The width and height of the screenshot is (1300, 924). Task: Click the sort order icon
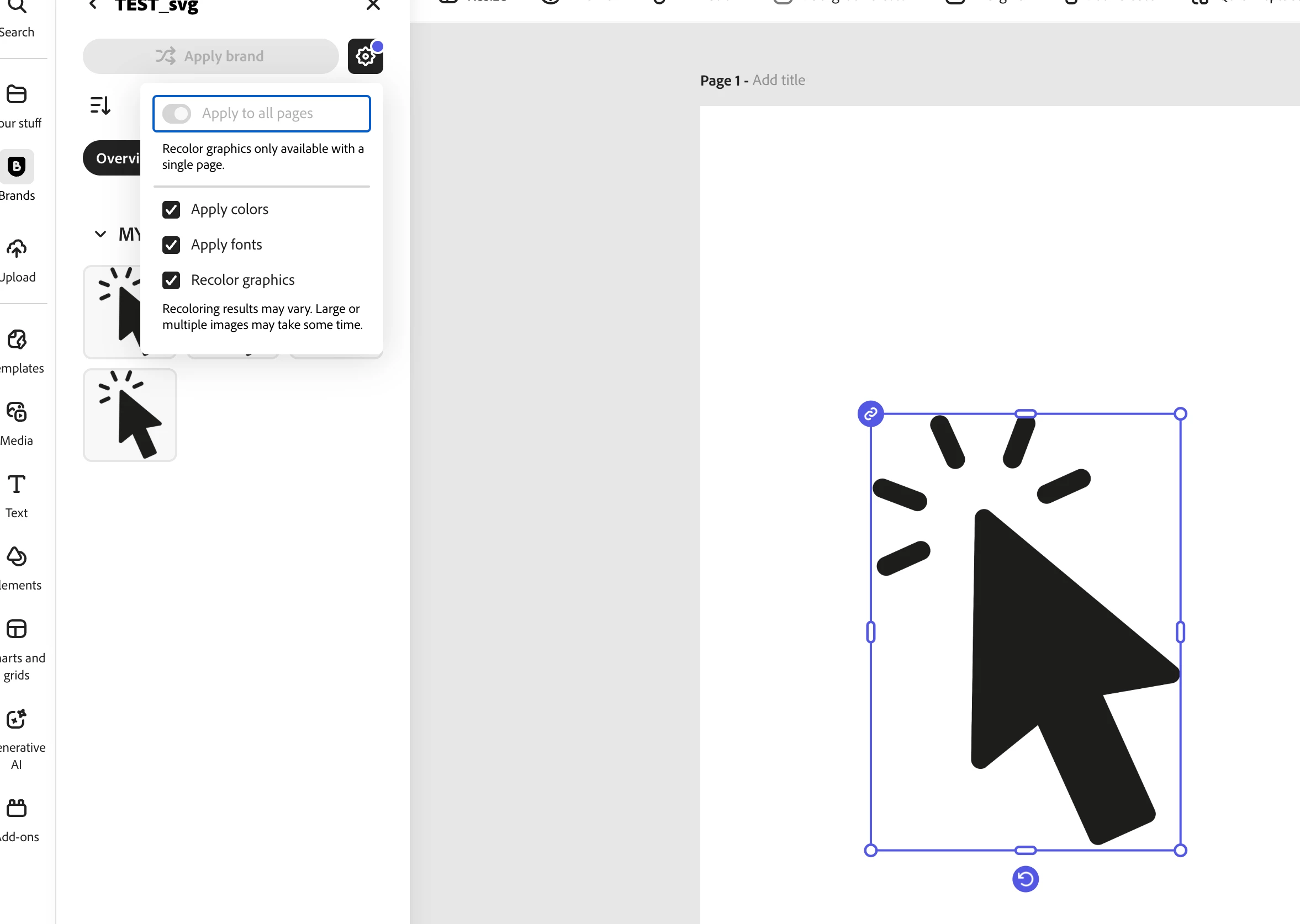point(100,105)
